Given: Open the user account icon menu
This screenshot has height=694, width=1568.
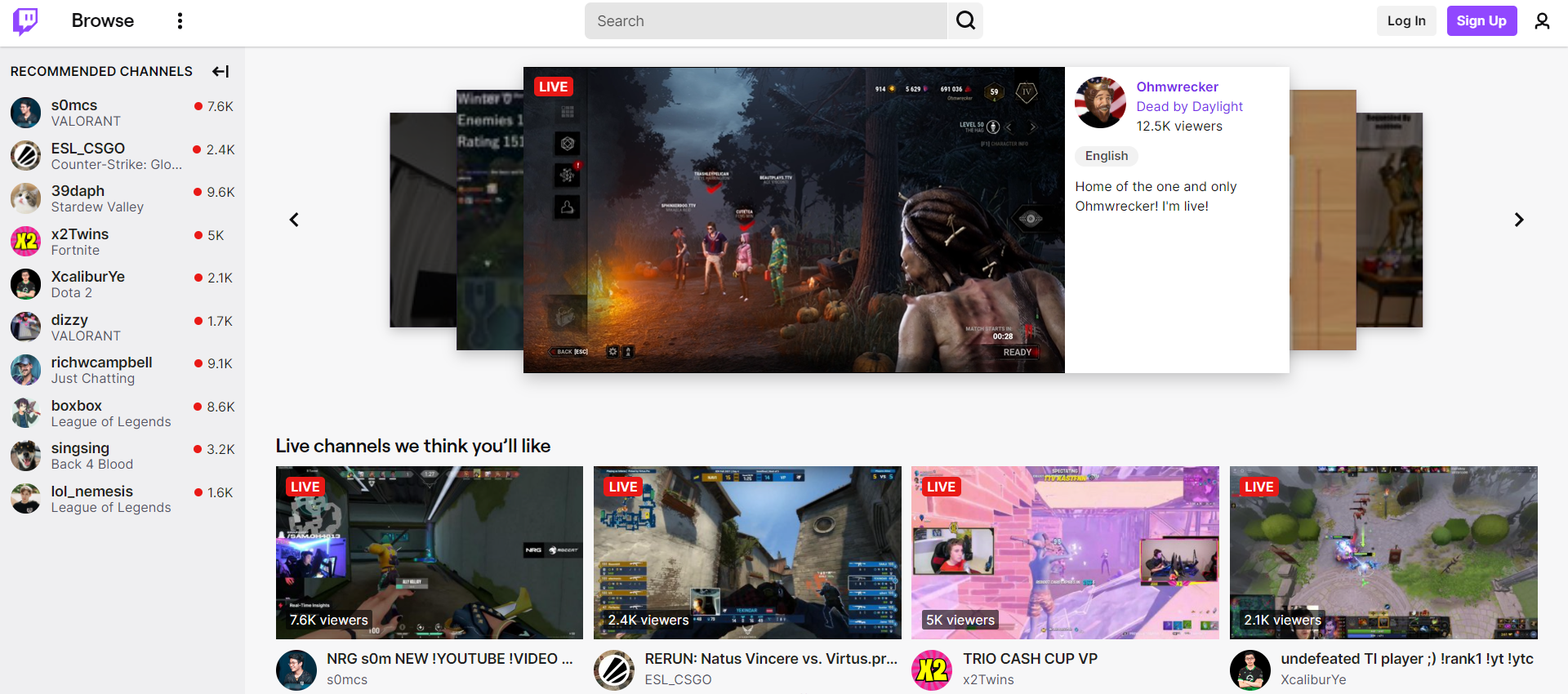Looking at the screenshot, I should click(x=1541, y=21).
